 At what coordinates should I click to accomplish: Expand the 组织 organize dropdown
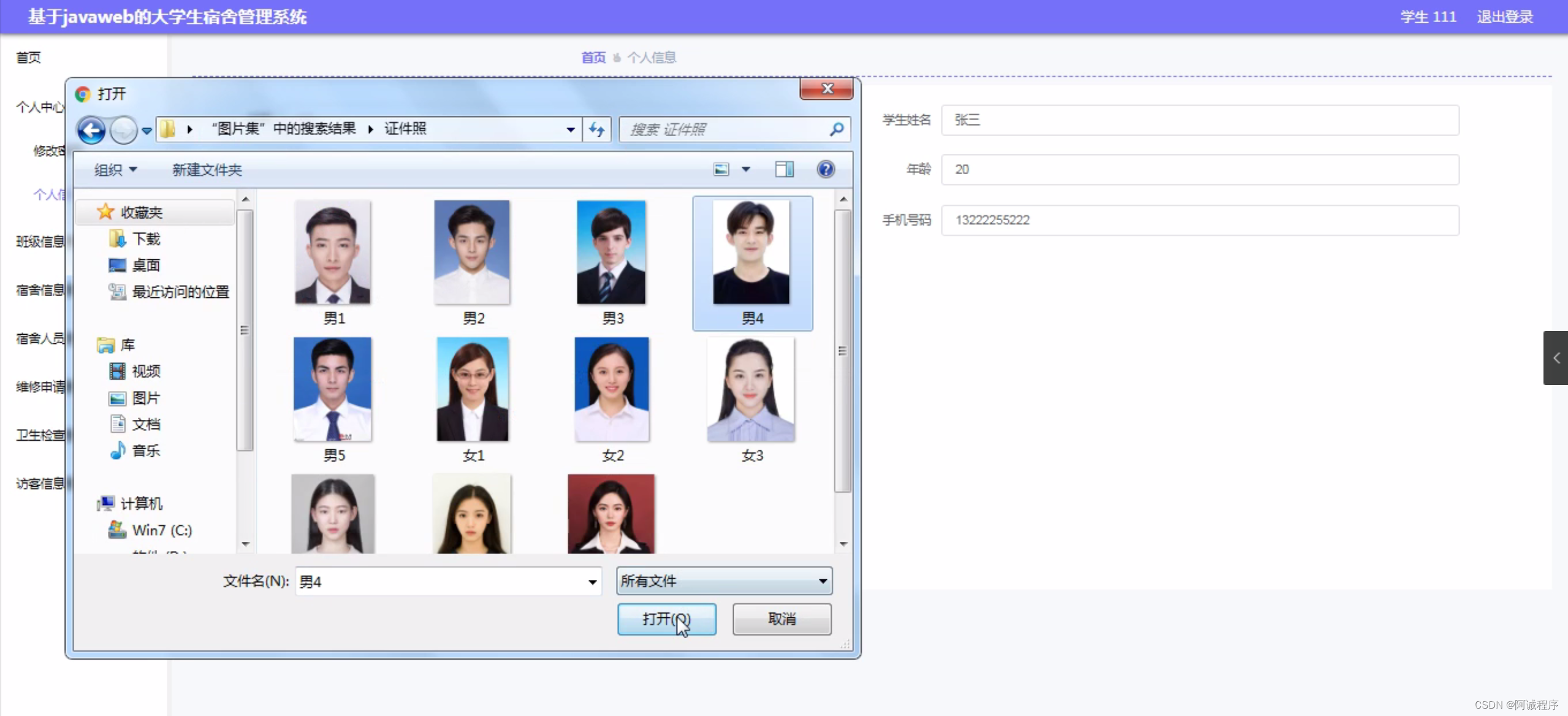[x=115, y=169]
